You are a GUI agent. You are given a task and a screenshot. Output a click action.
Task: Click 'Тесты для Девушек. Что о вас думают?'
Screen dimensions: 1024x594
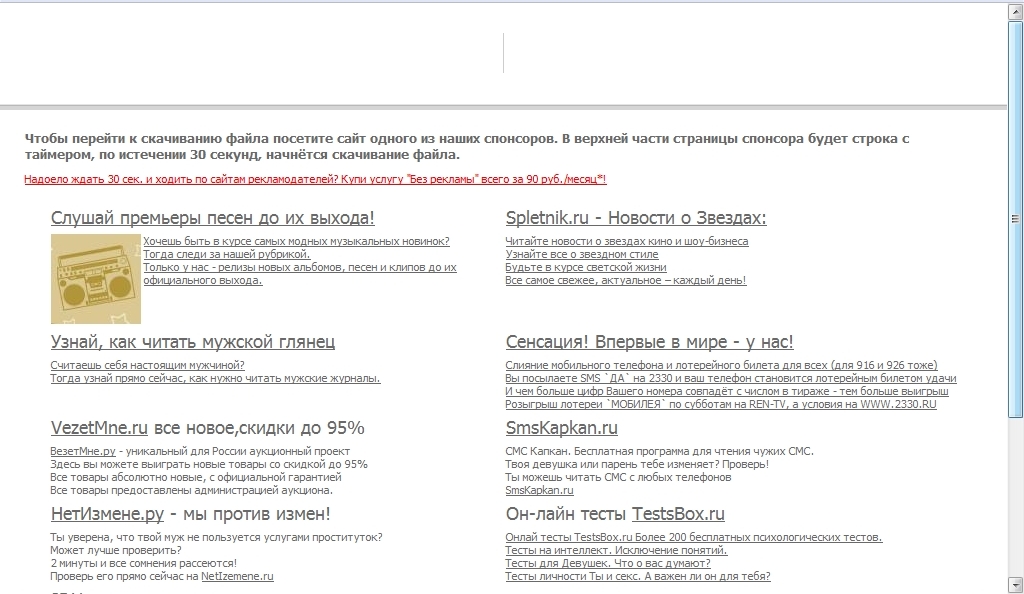[x=608, y=563]
